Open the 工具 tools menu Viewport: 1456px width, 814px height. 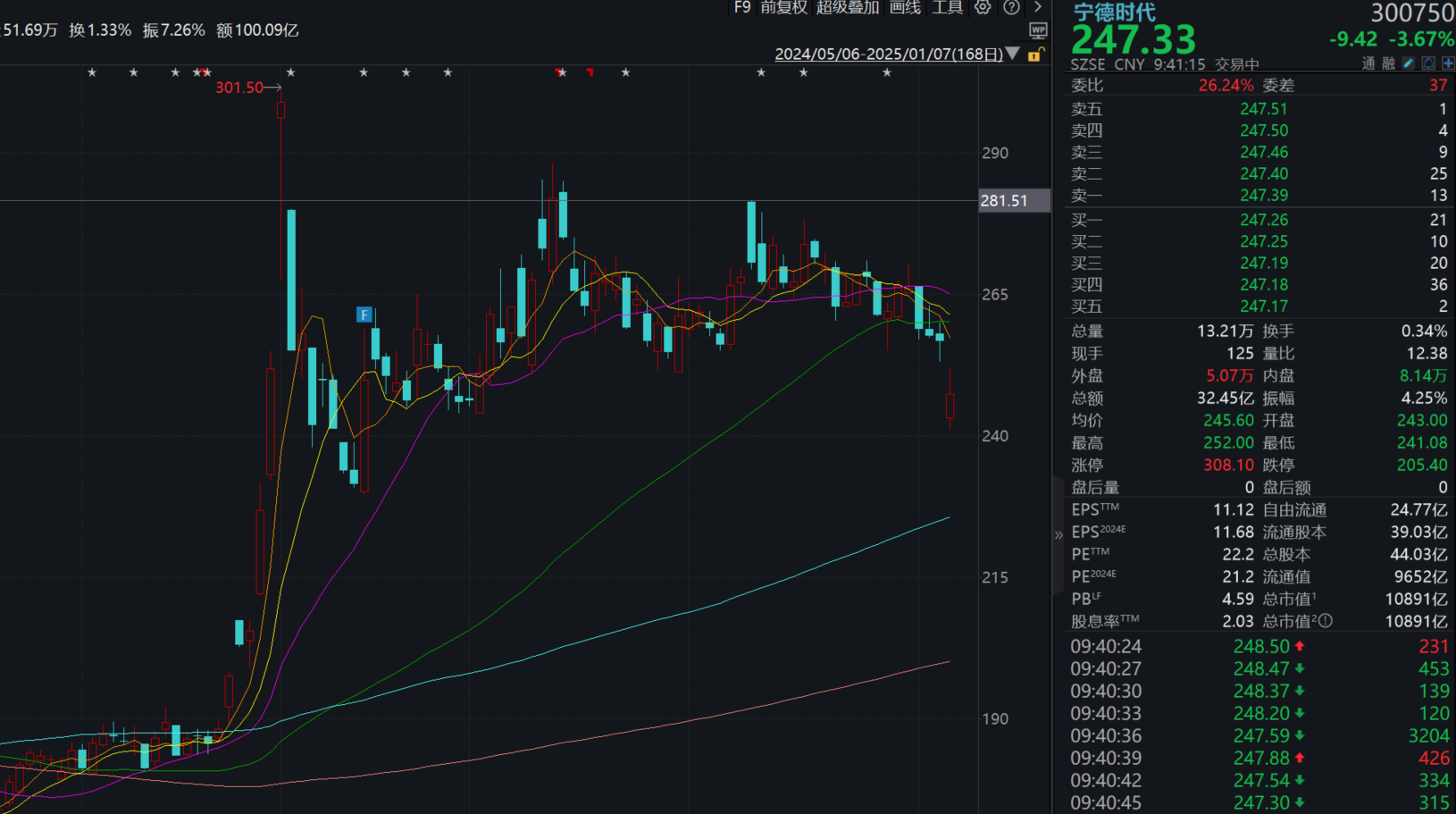click(948, 7)
